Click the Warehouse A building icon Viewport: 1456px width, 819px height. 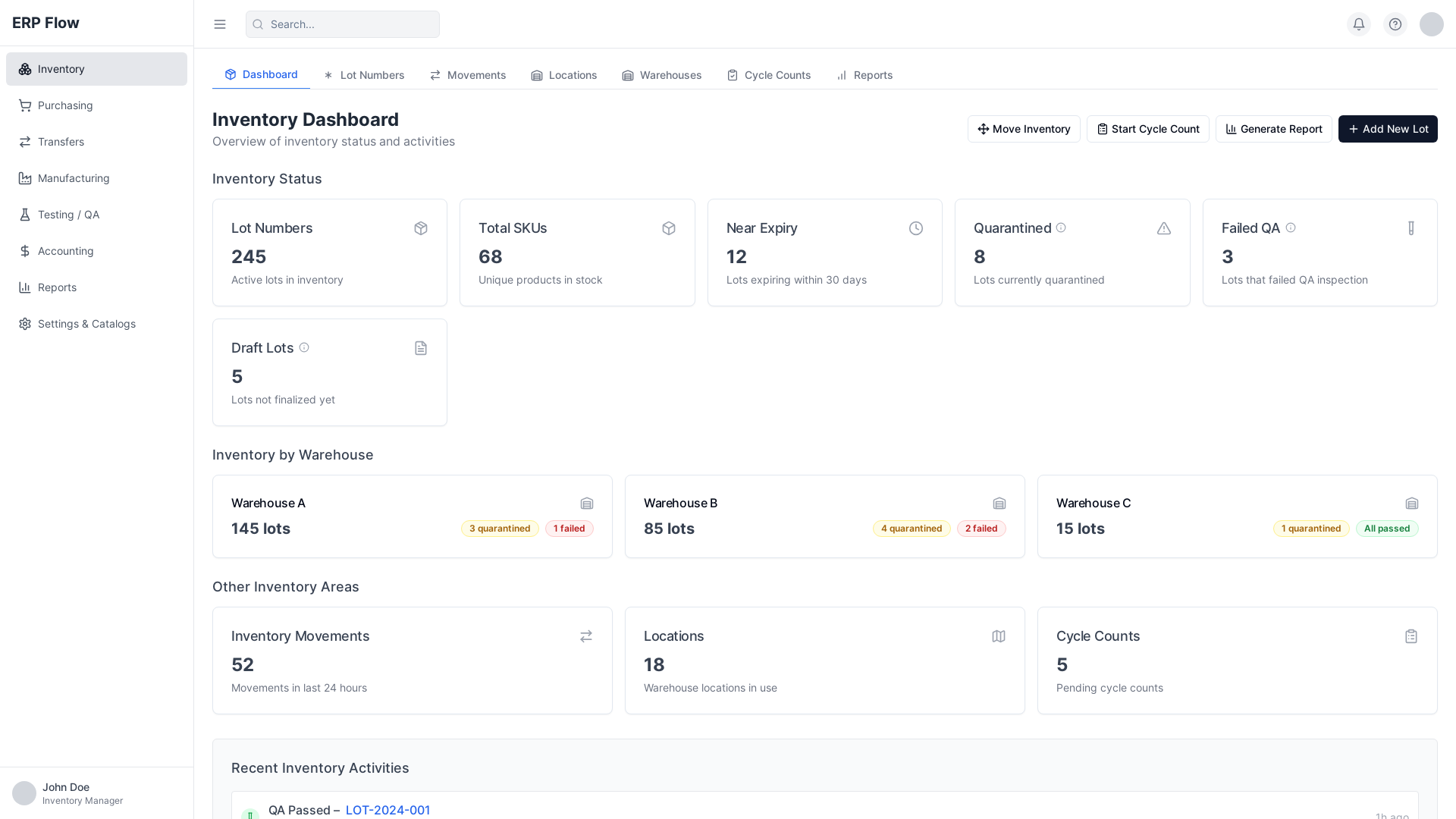587,504
